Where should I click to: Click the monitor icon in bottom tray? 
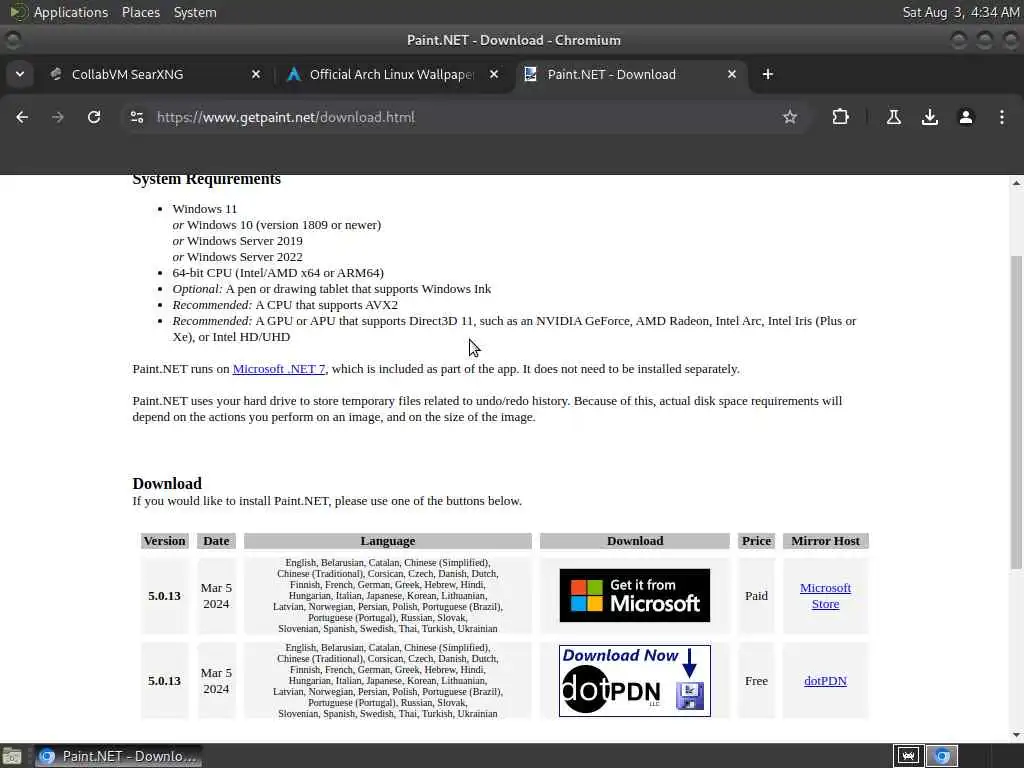[908, 756]
